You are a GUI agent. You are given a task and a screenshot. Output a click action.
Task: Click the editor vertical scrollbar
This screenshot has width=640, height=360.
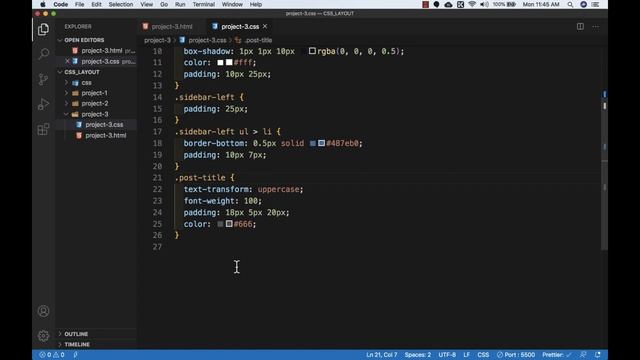pyautogui.click(x=604, y=149)
